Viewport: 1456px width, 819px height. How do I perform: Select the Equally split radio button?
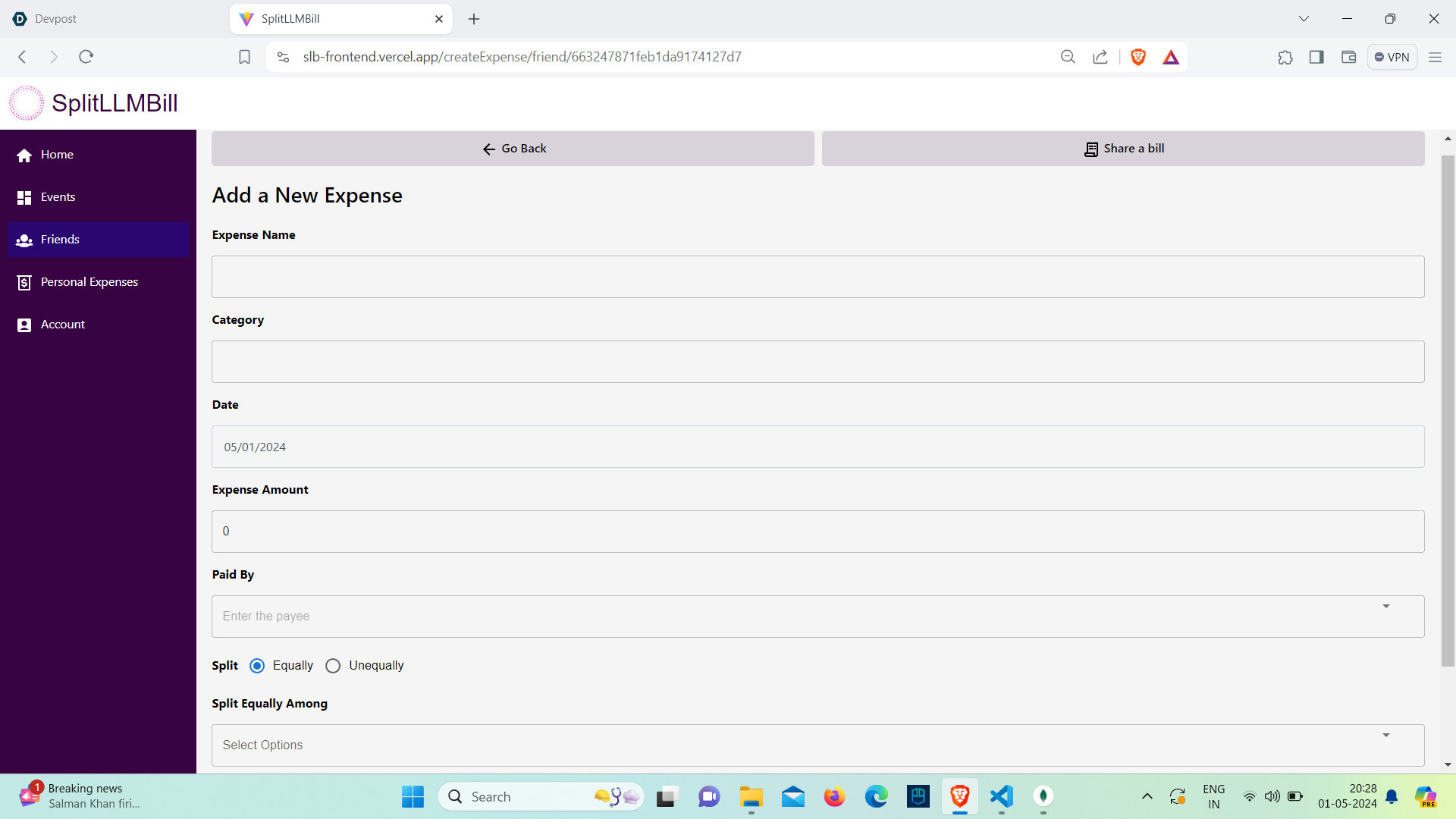(257, 666)
